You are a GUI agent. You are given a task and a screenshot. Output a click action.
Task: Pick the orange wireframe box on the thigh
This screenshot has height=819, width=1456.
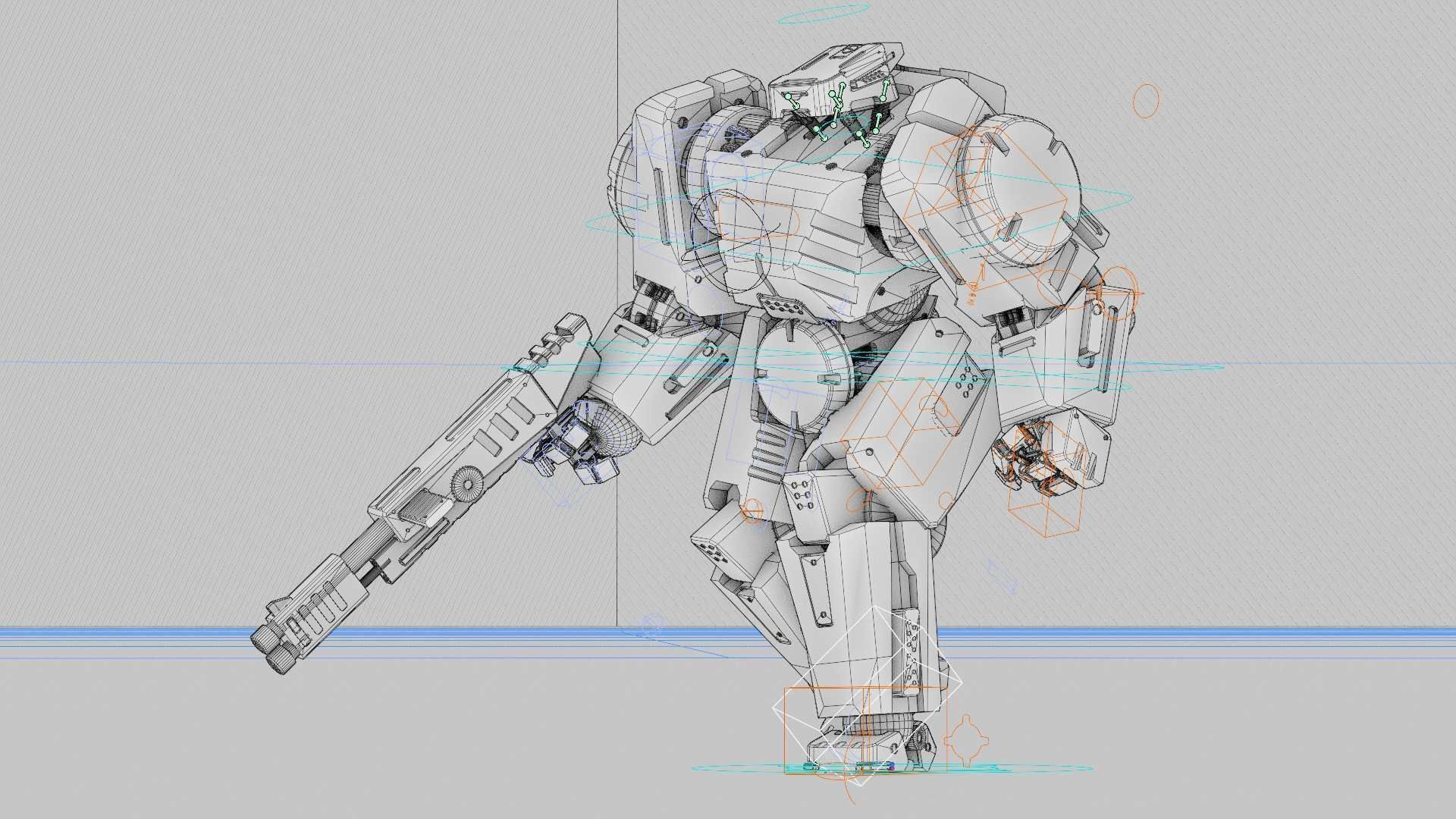click(899, 435)
